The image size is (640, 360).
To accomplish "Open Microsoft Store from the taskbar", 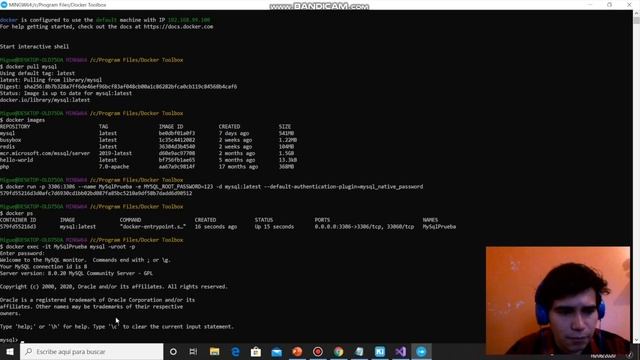I will tap(256, 351).
